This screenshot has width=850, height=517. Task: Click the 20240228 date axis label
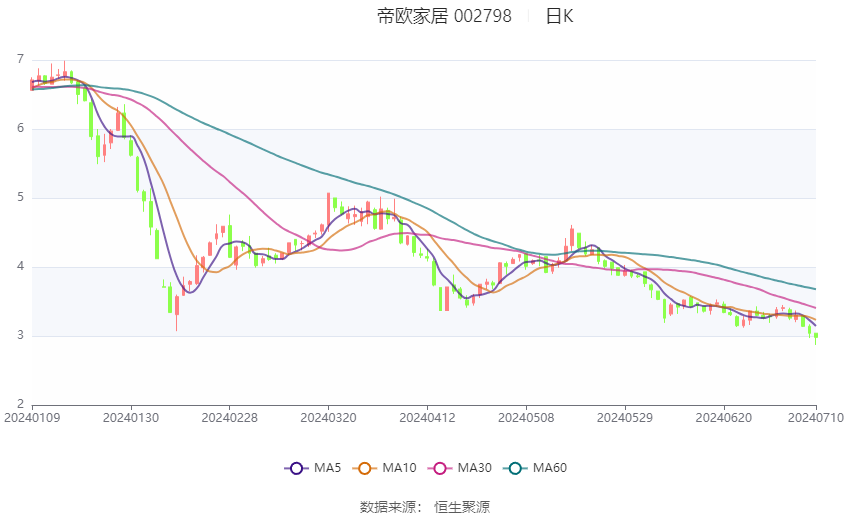coord(229,418)
